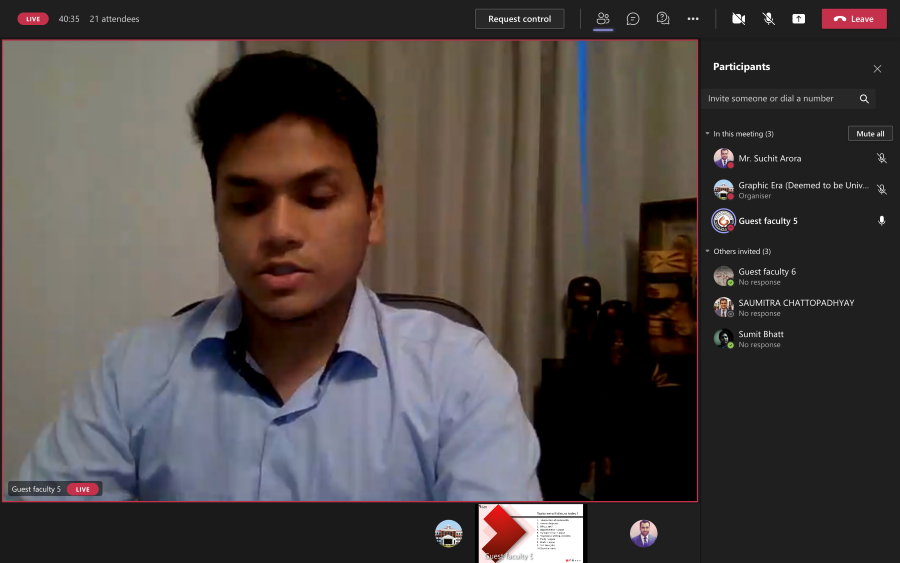Open the meeting chat icon
The image size is (900, 563).
633,19
